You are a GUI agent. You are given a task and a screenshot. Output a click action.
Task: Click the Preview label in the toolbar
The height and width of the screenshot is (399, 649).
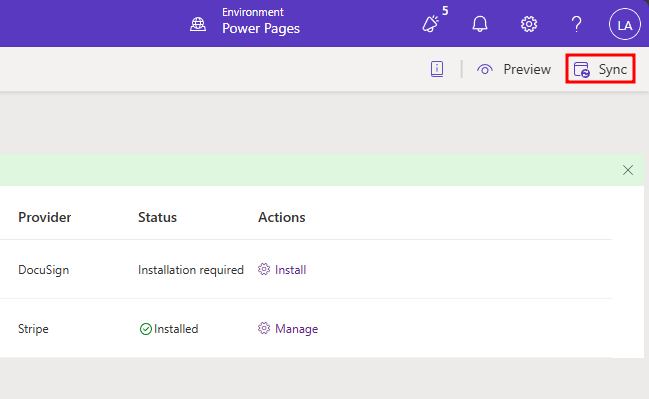pos(527,69)
